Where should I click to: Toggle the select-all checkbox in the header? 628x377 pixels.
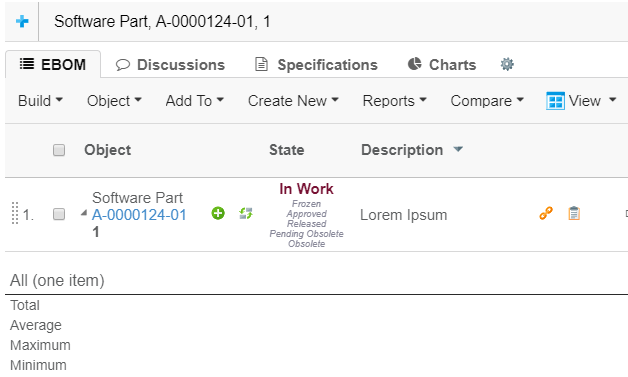click(x=59, y=150)
